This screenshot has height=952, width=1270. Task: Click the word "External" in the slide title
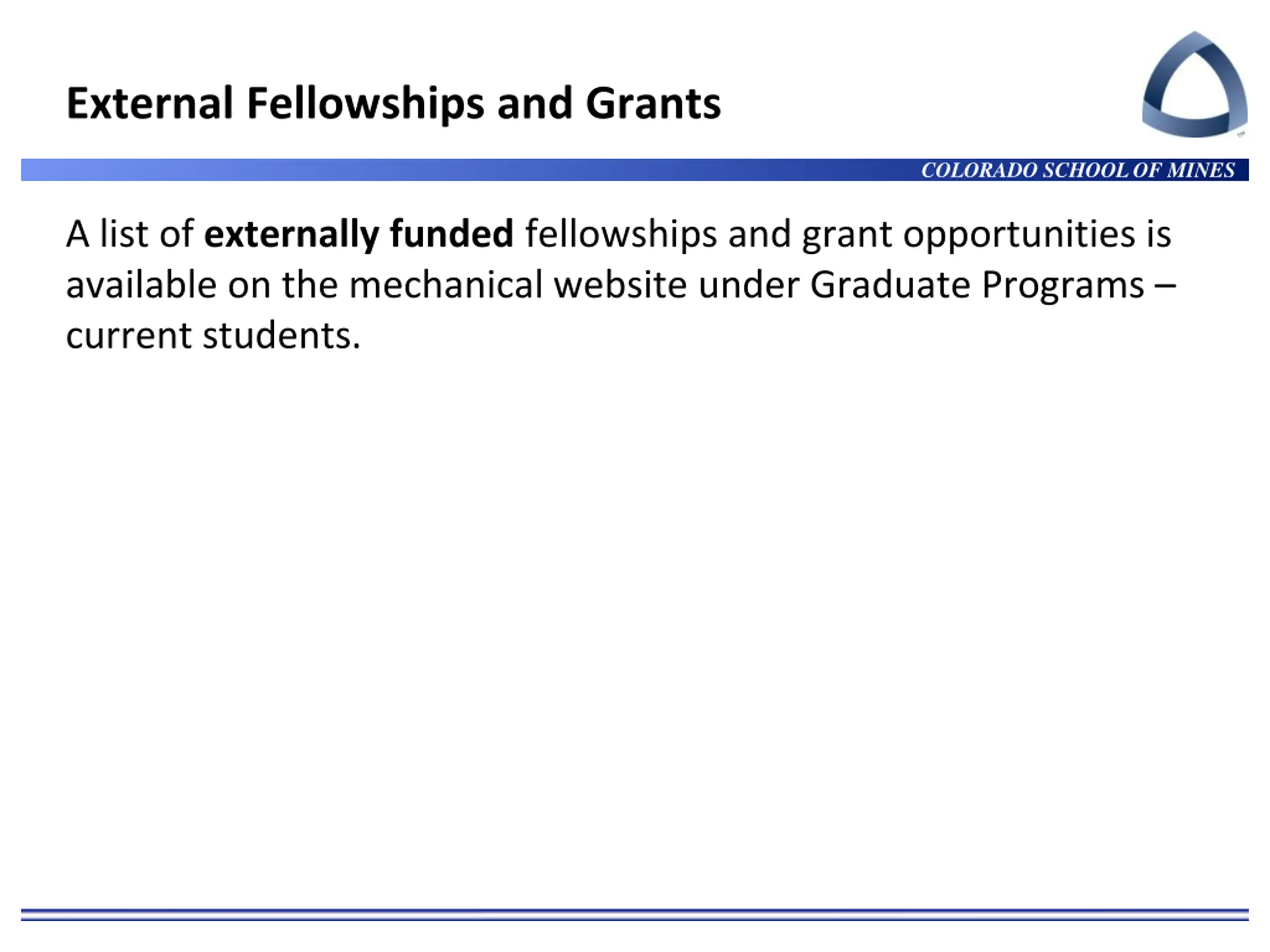point(149,104)
